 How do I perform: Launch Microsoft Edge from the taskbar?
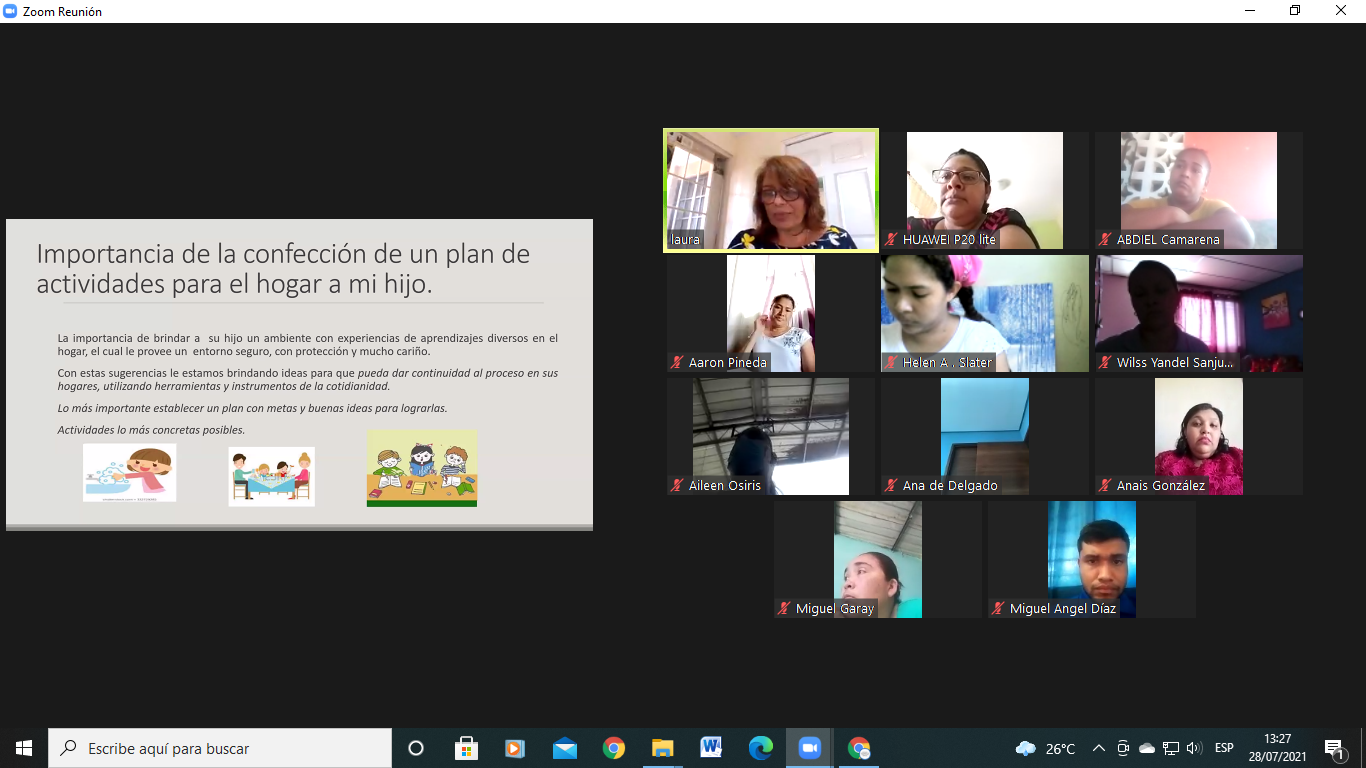(x=760, y=748)
